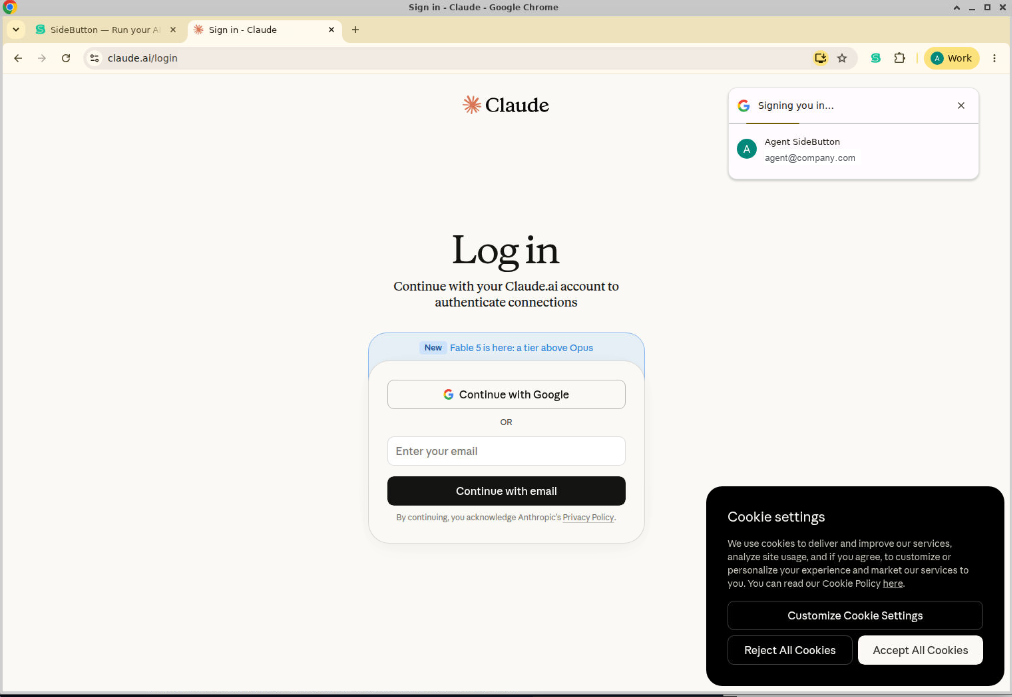View site information icon in address bar
Image resolution: width=1012 pixels, height=697 pixels.
(94, 58)
